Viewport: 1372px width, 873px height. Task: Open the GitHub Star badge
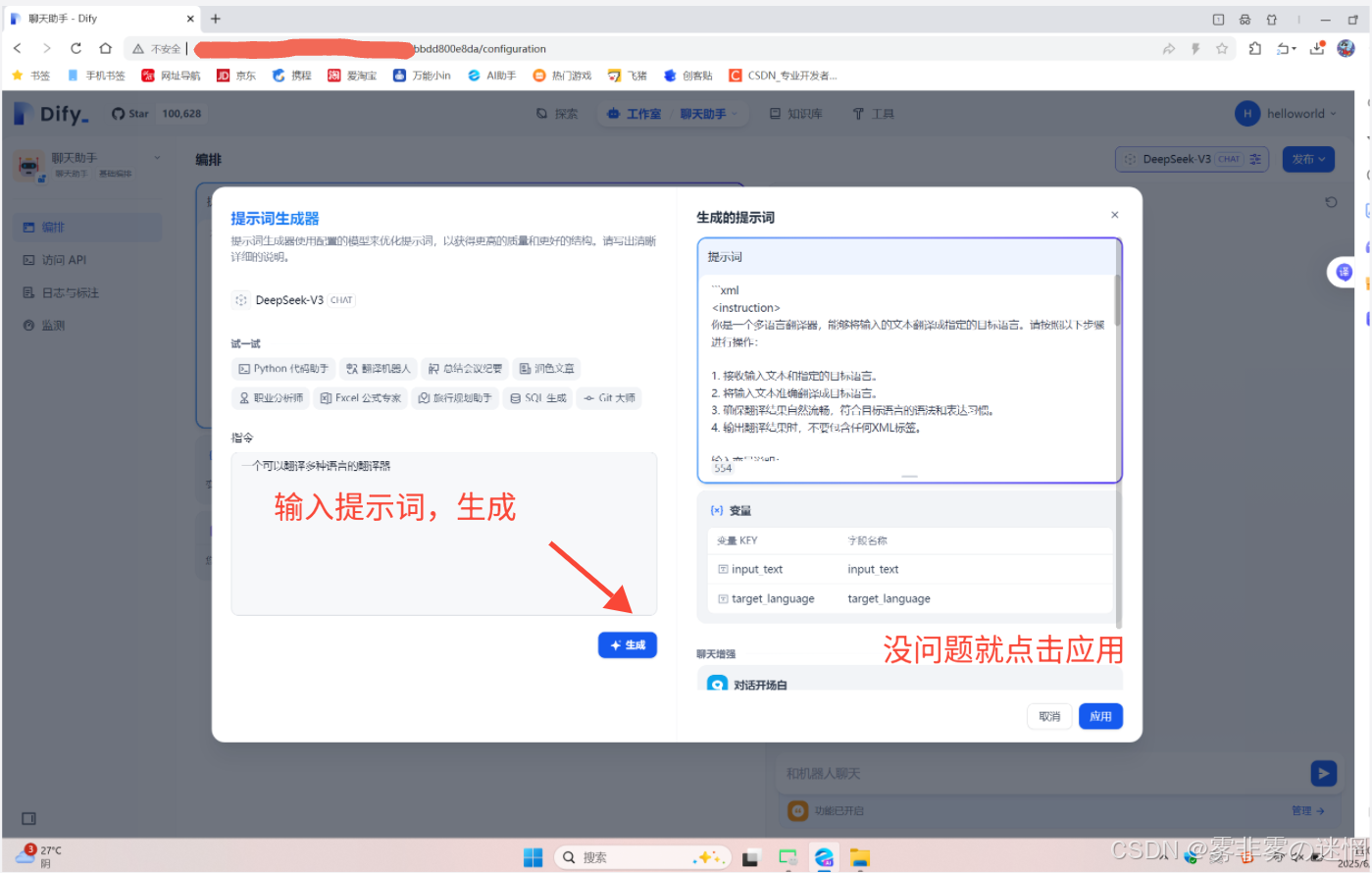pyautogui.click(x=157, y=114)
